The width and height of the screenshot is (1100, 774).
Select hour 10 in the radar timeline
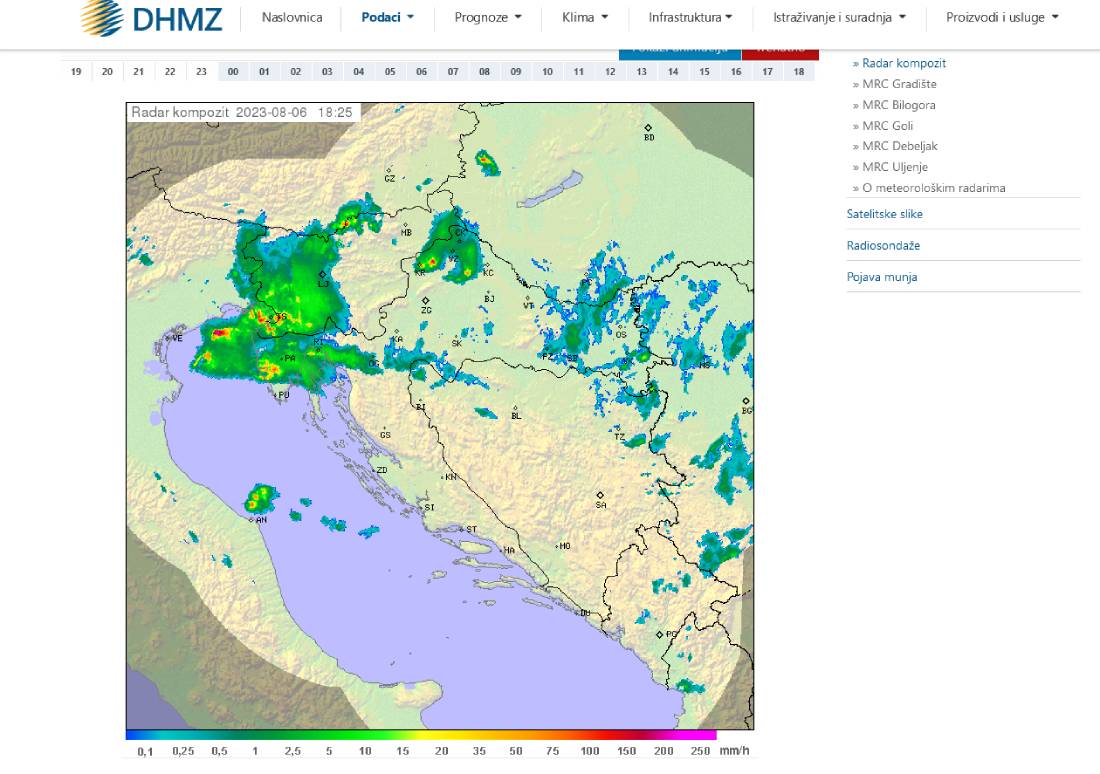point(547,72)
